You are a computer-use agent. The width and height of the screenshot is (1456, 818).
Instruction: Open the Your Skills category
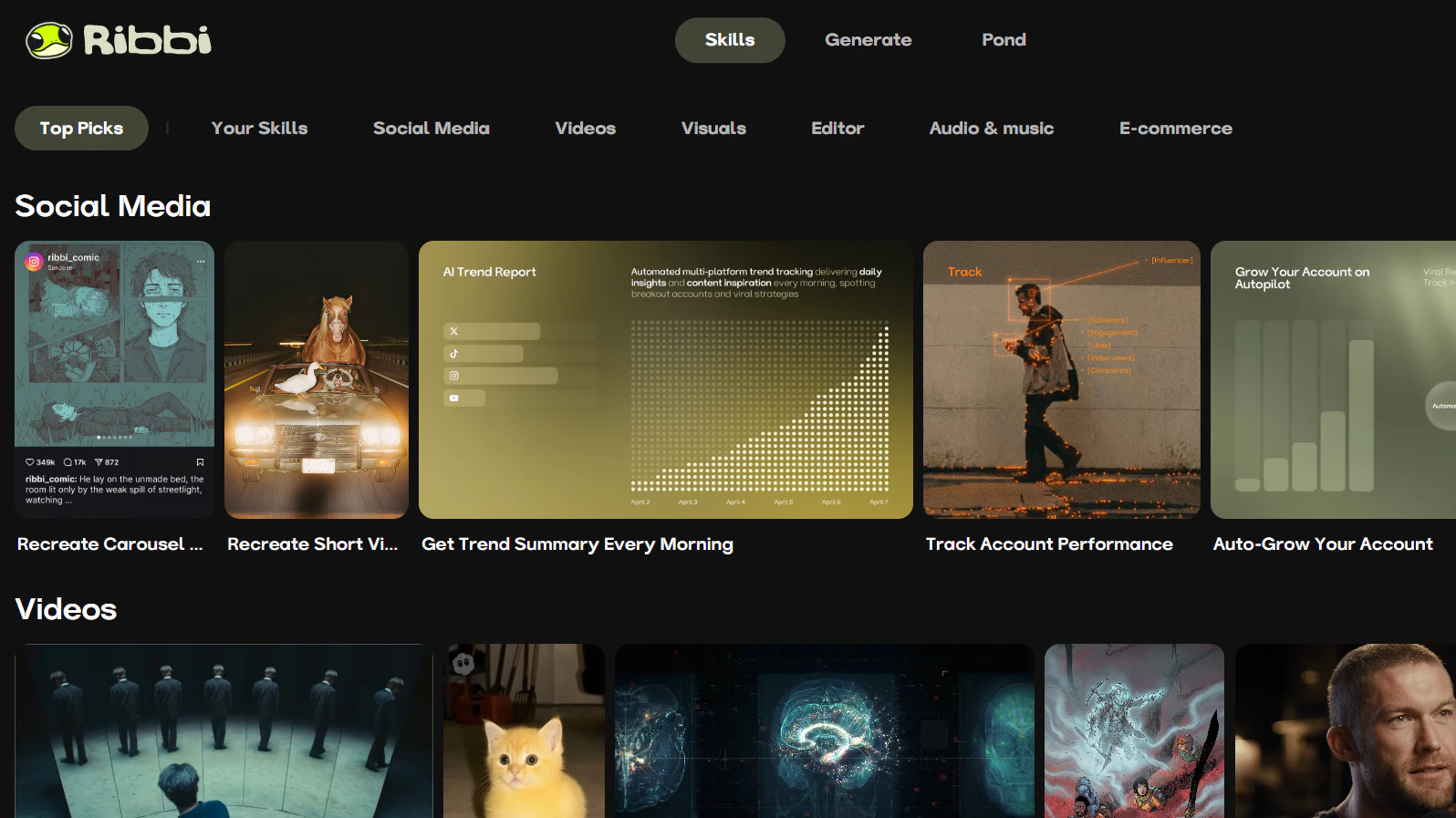(x=259, y=129)
